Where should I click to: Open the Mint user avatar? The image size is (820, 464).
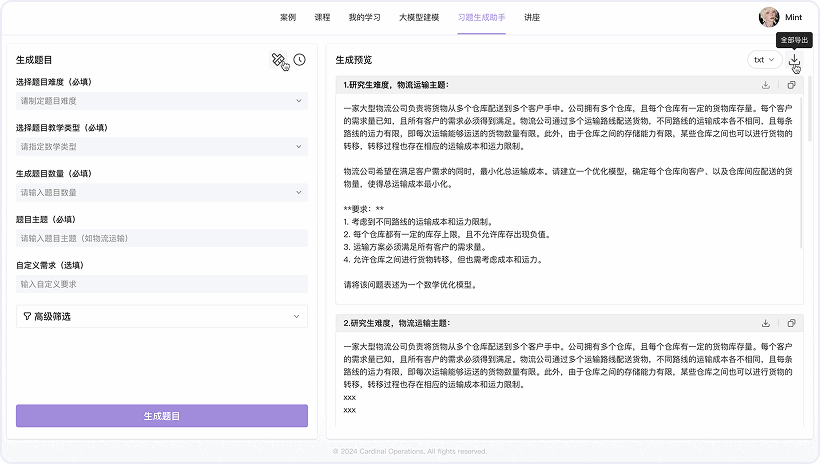(769, 17)
